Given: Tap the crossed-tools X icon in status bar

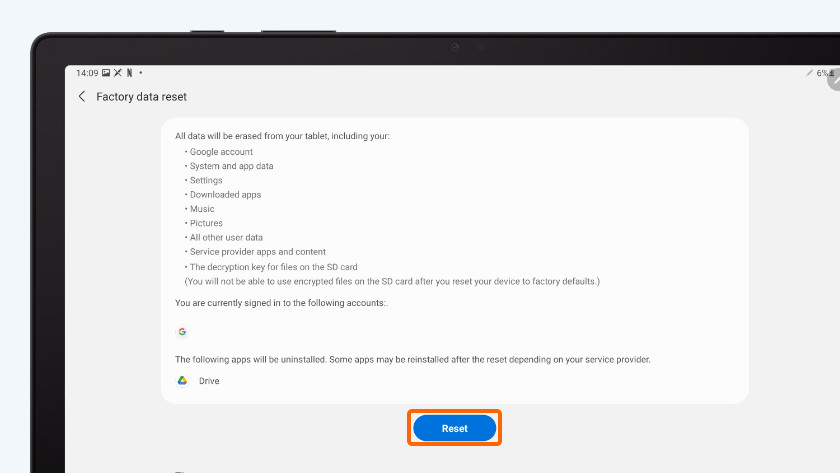Looking at the screenshot, I should 118,73.
